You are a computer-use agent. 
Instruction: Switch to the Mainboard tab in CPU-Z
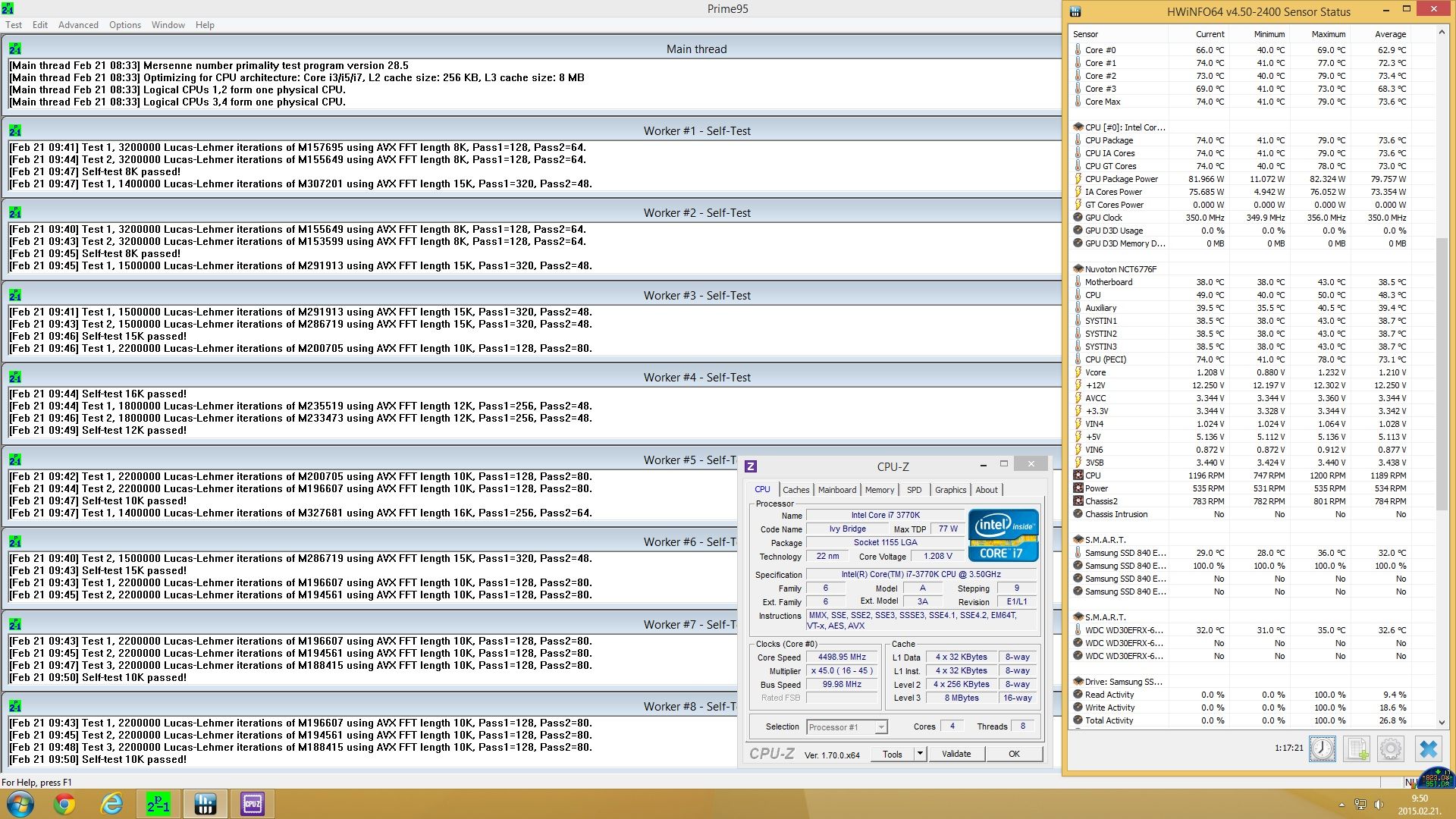pos(836,490)
